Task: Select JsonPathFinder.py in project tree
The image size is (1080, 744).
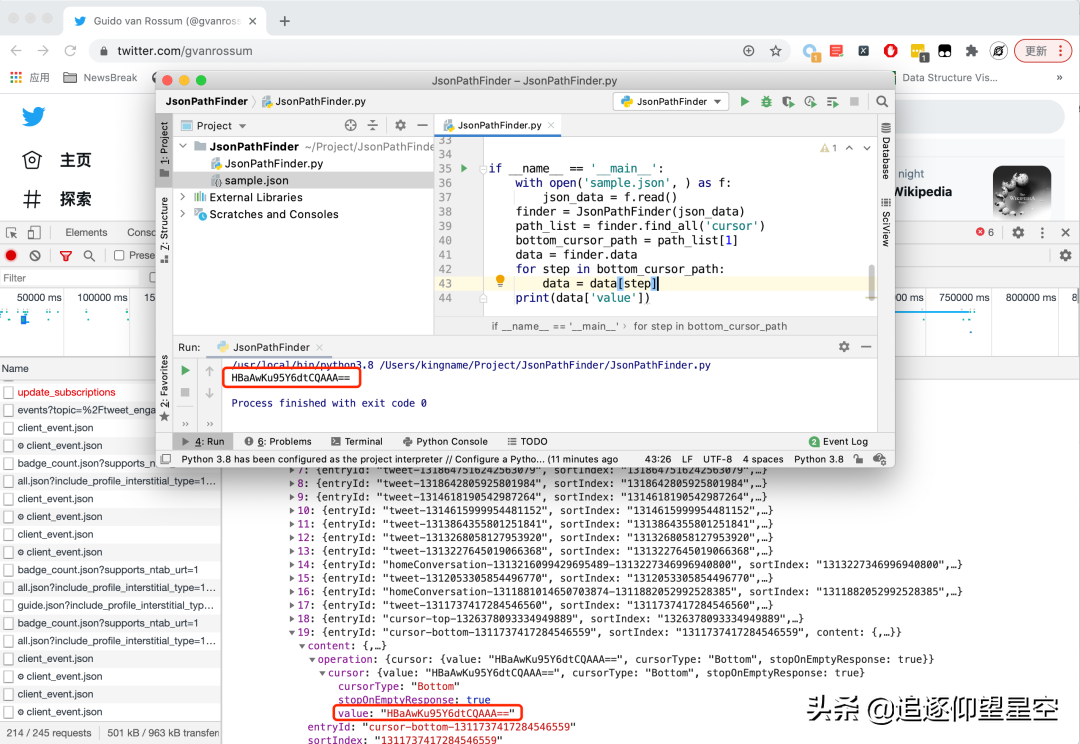Action: (x=303, y=163)
